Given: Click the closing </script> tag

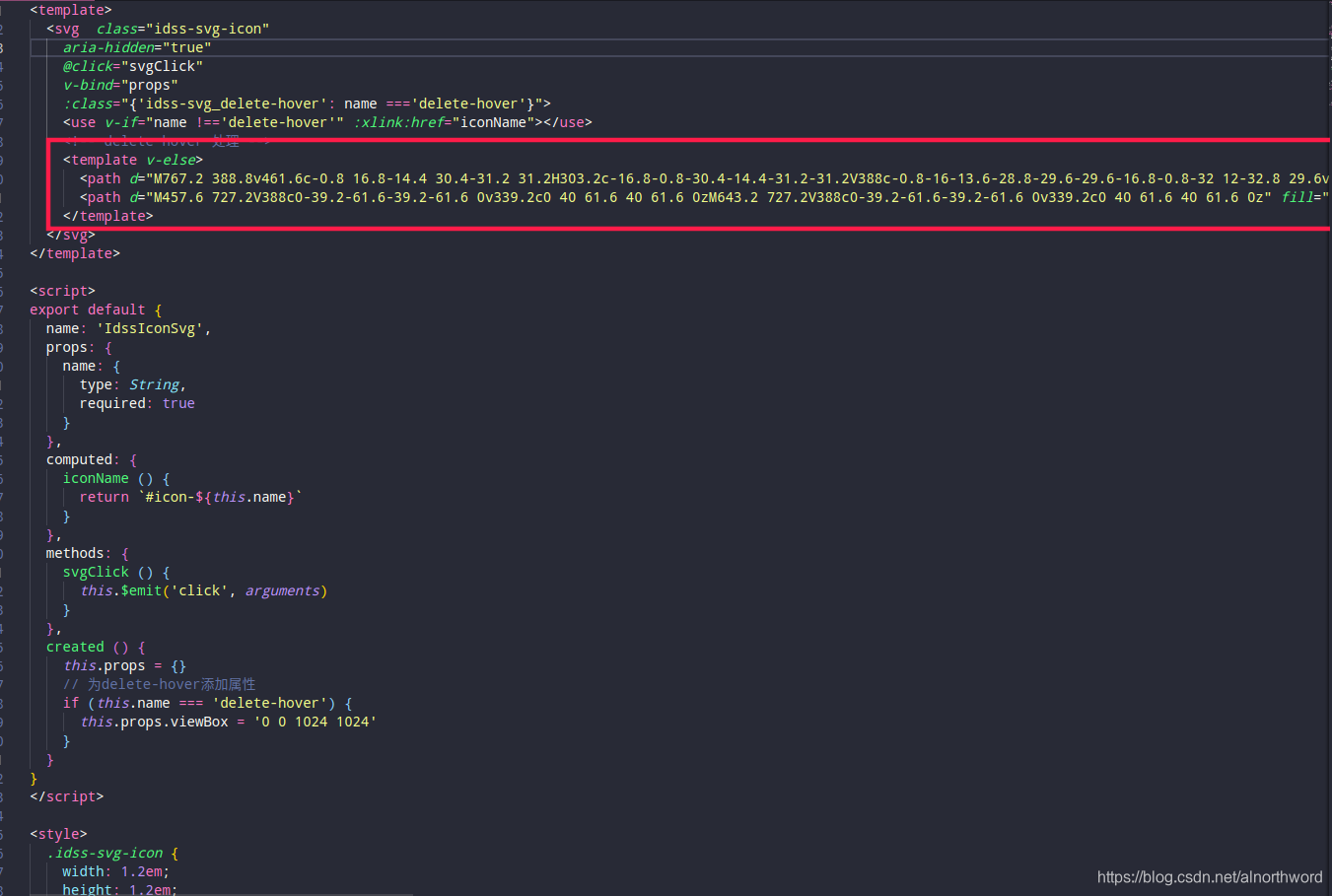Looking at the screenshot, I should click(66, 796).
